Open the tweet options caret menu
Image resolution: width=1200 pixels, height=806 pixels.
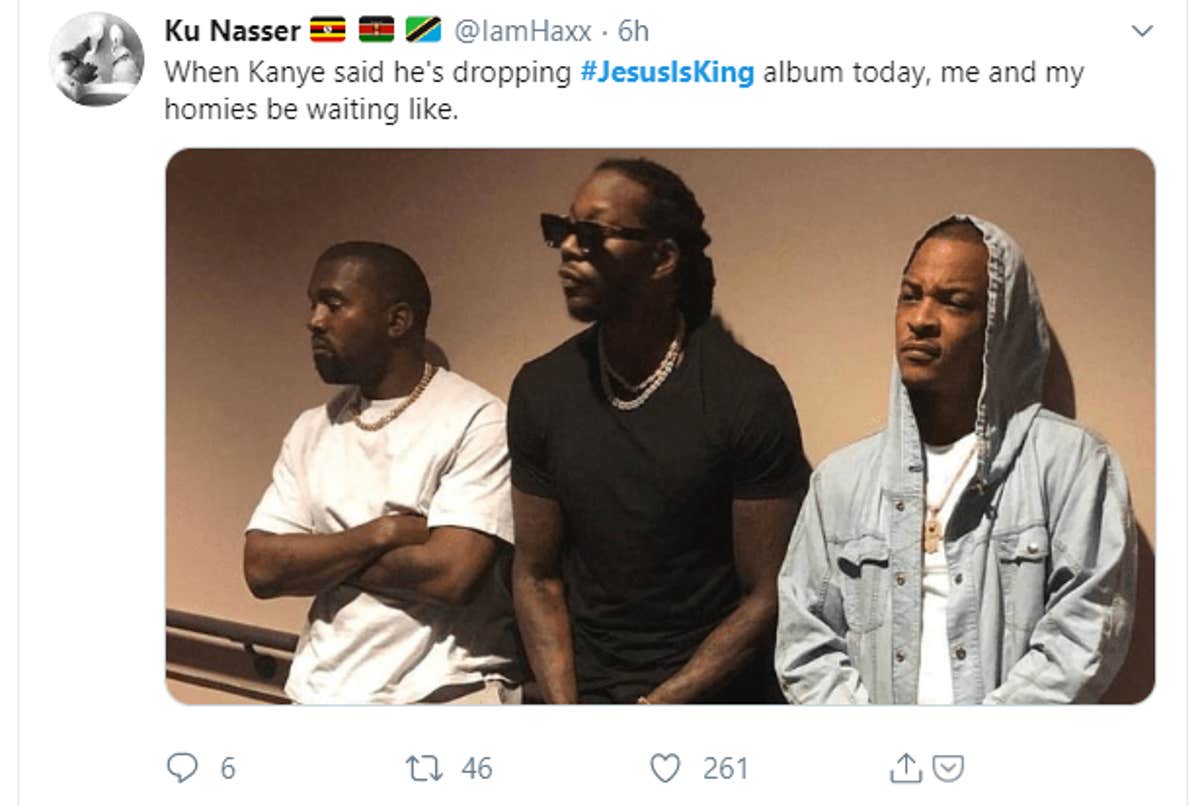pos(1140,30)
